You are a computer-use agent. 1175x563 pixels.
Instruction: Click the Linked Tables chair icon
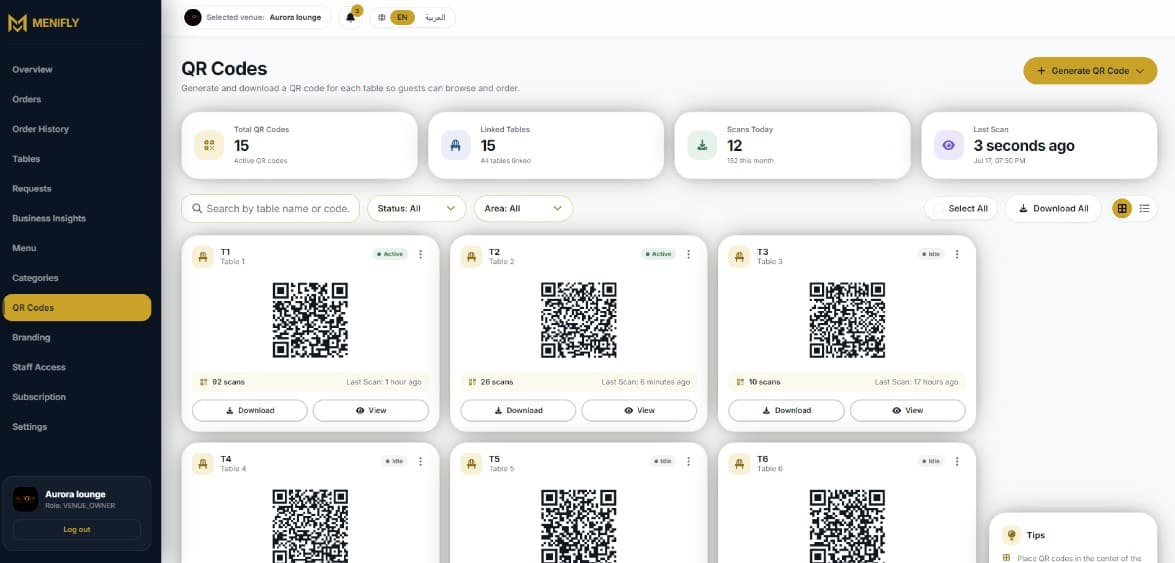click(x=455, y=145)
